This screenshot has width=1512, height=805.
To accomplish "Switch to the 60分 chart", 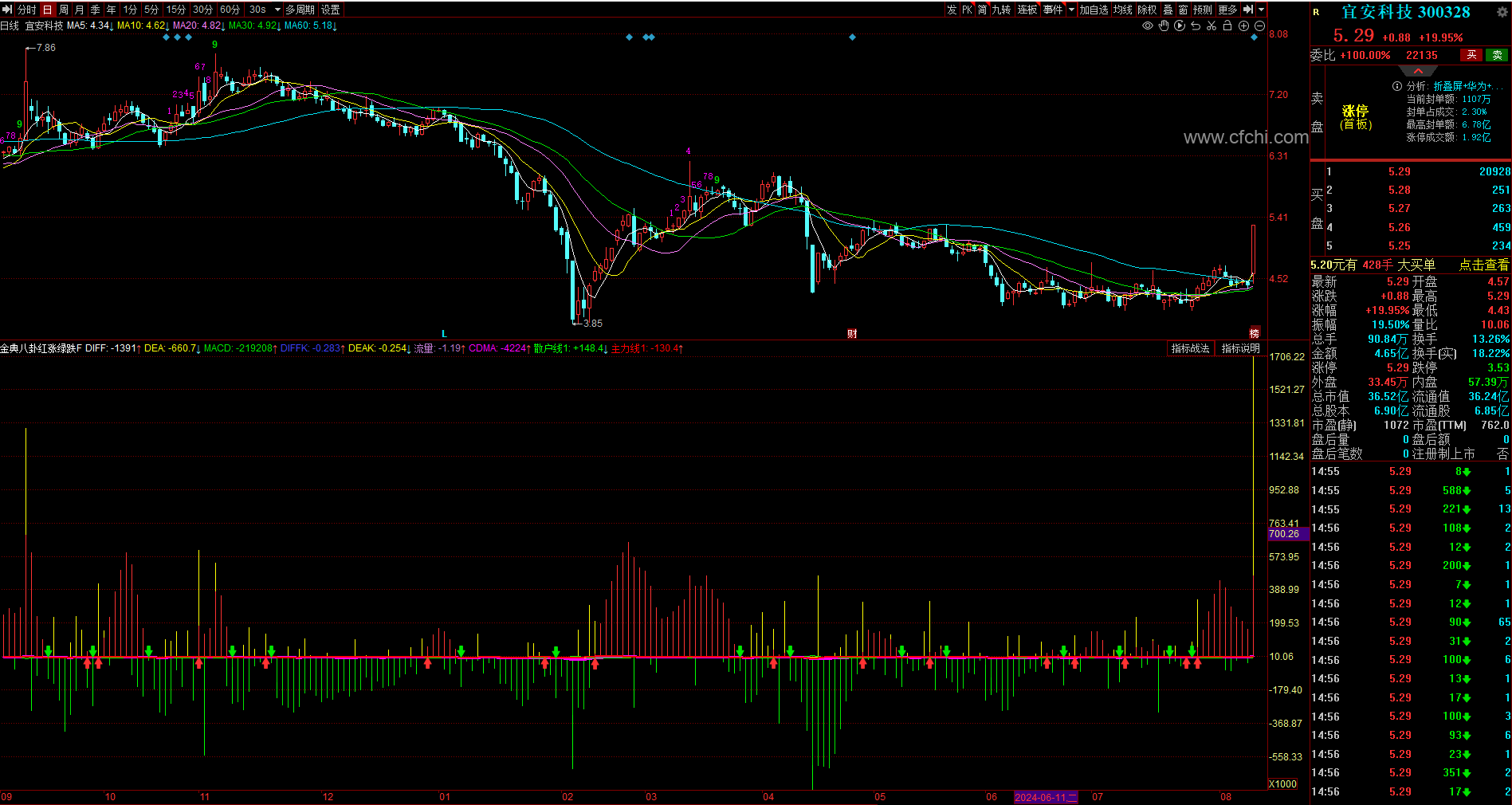I will pyautogui.click(x=230, y=10).
